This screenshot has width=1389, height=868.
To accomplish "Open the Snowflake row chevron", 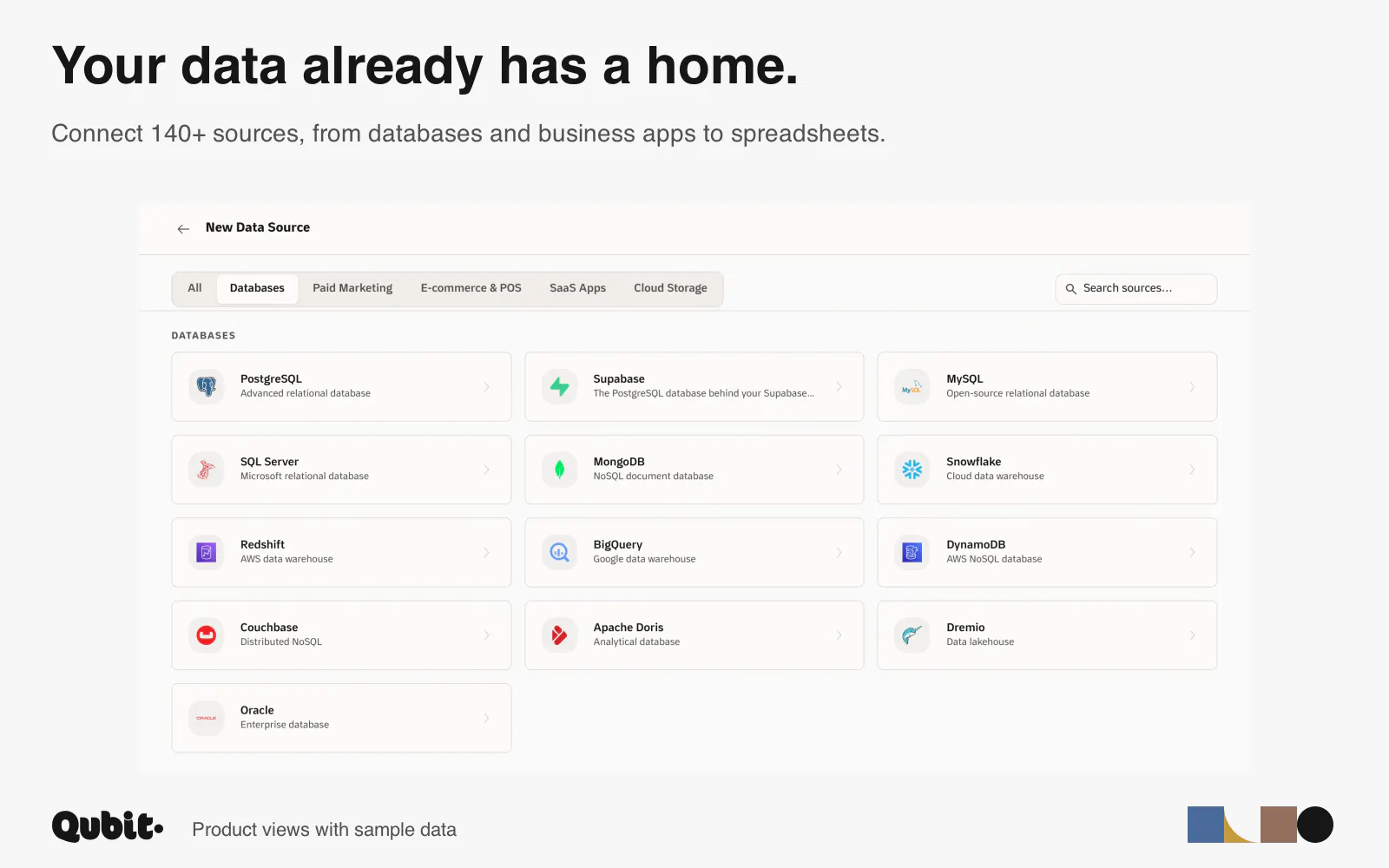I will [x=1192, y=470].
